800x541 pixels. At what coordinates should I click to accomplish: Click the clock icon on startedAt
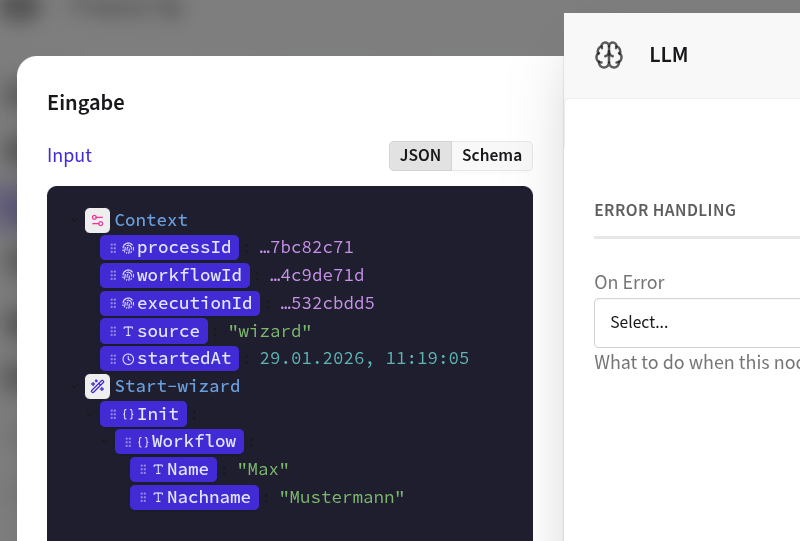coord(127,359)
